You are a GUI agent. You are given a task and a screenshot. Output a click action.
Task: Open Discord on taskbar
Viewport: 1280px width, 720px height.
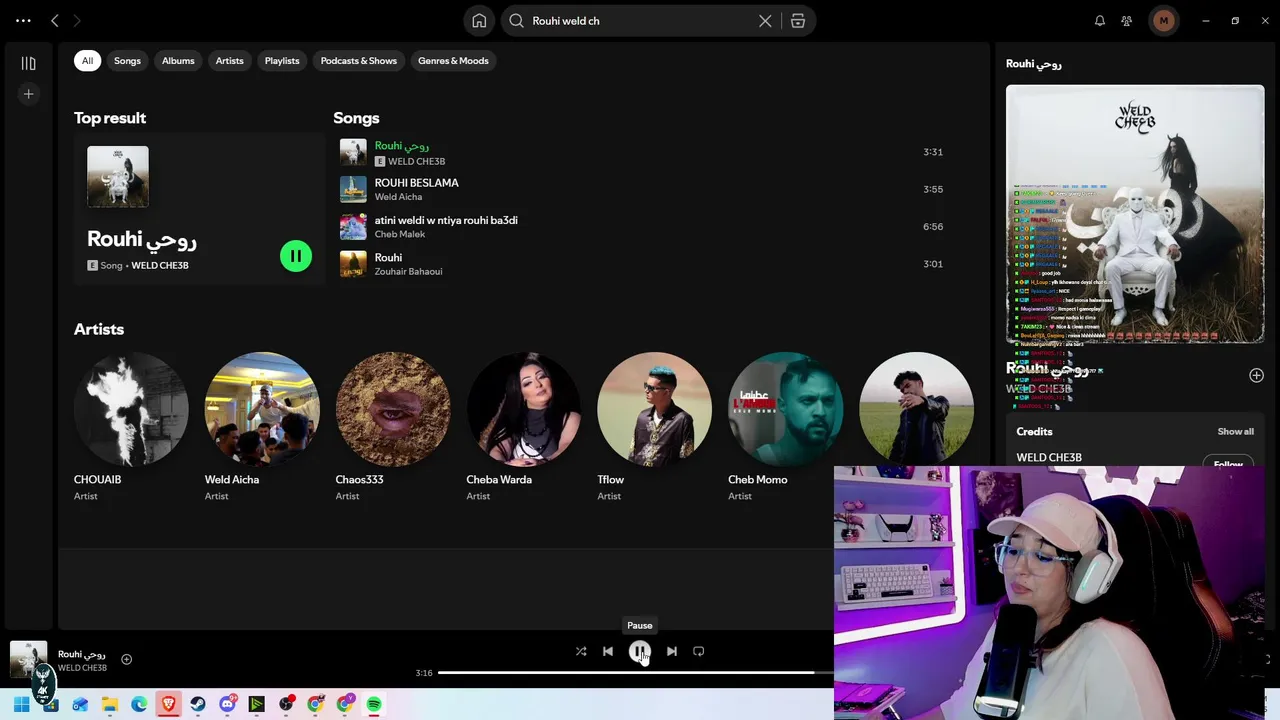click(x=227, y=704)
